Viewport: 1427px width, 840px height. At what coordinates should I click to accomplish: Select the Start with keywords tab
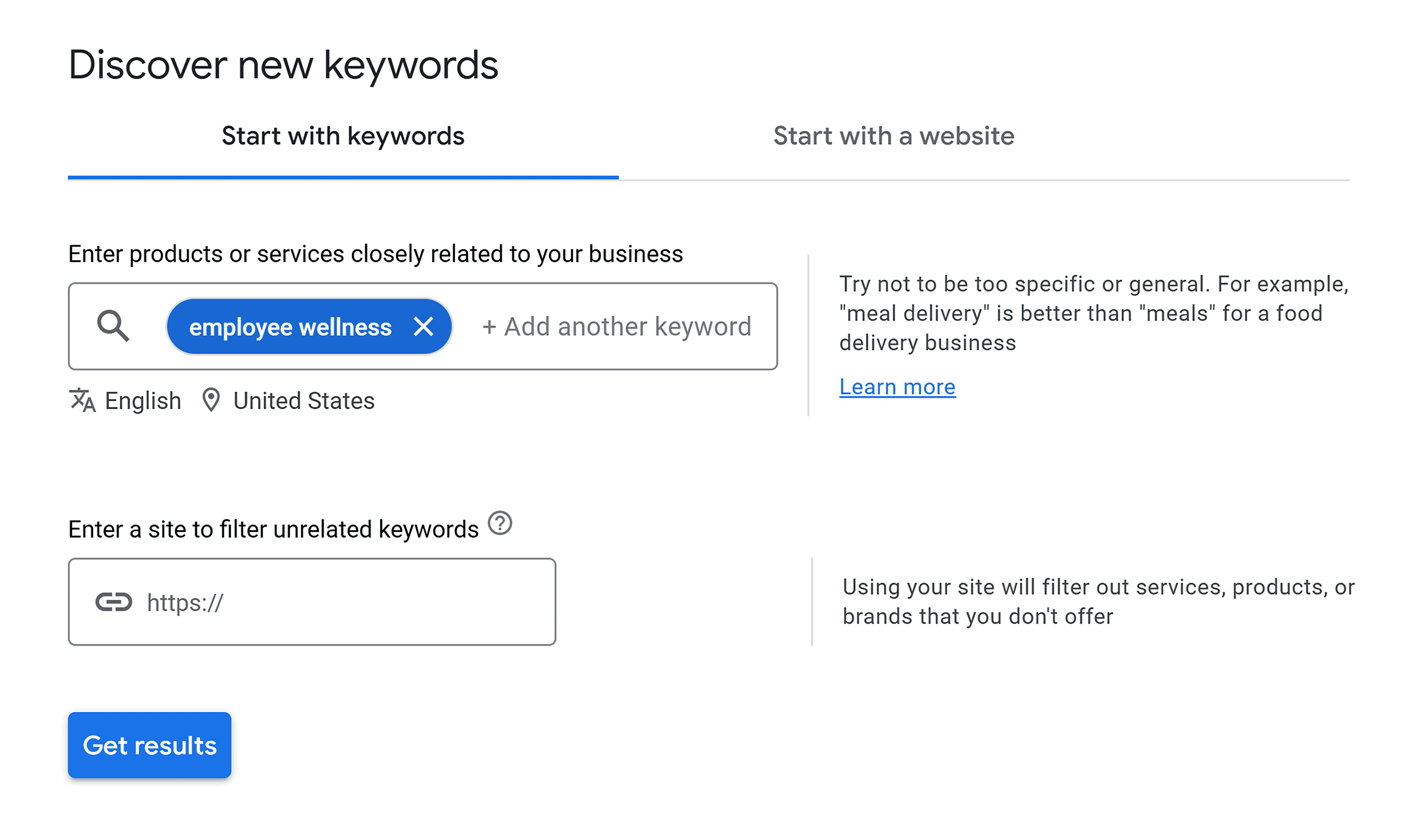coord(343,136)
